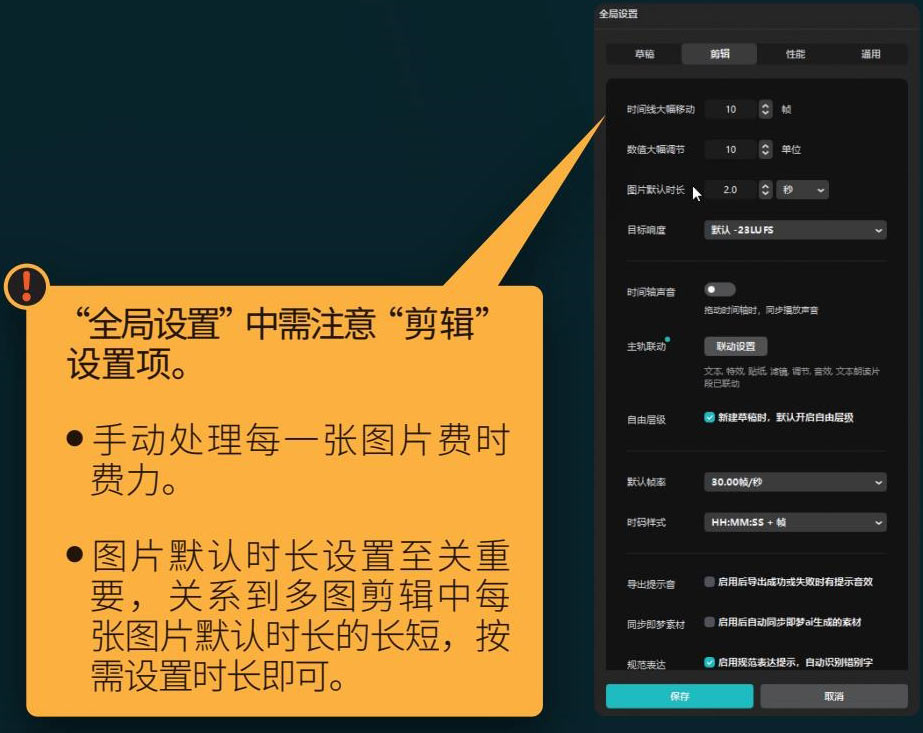The height and width of the screenshot is (733, 923).
Task: Select the 剪辑 tab
Action: 719,54
